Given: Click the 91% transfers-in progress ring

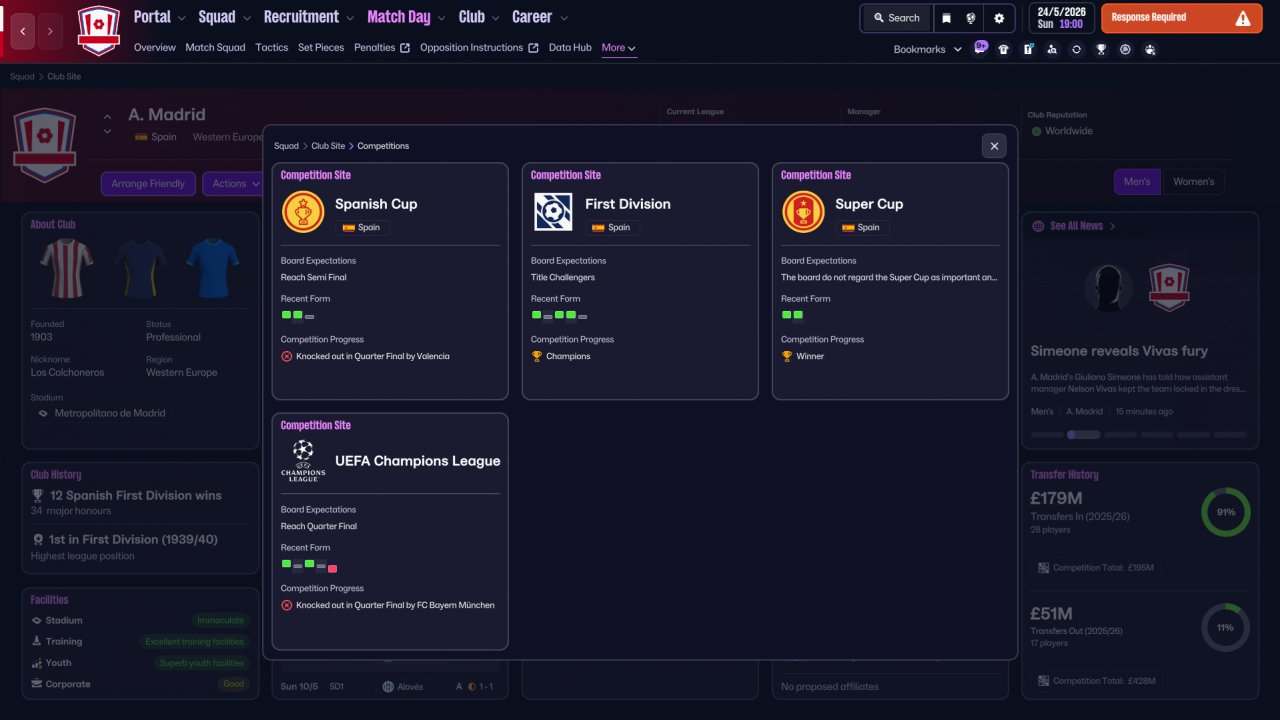Looking at the screenshot, I should click(1225, 512).
